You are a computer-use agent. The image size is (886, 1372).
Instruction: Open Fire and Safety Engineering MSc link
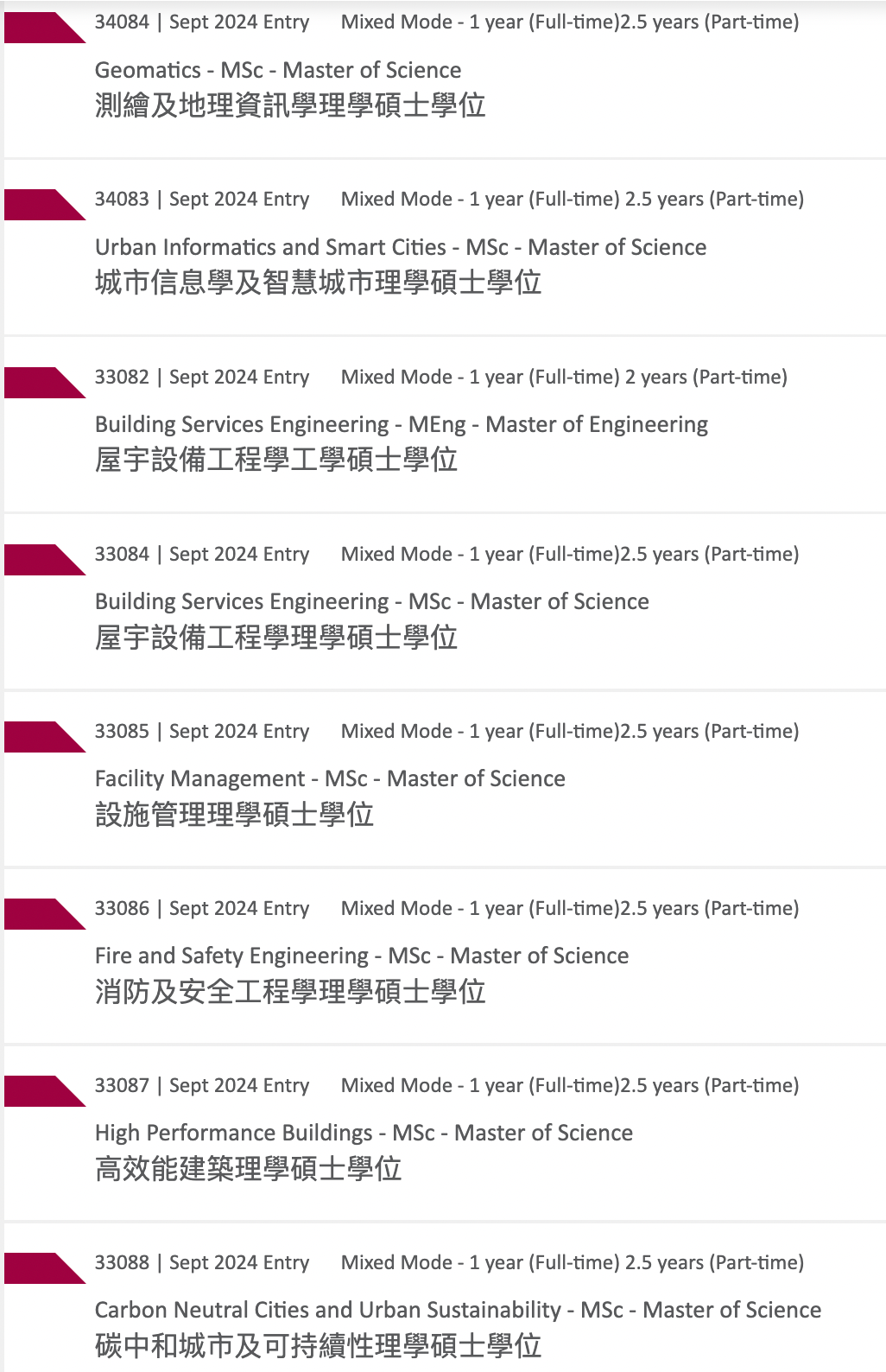pyautogui.click(x=362, y=956)
